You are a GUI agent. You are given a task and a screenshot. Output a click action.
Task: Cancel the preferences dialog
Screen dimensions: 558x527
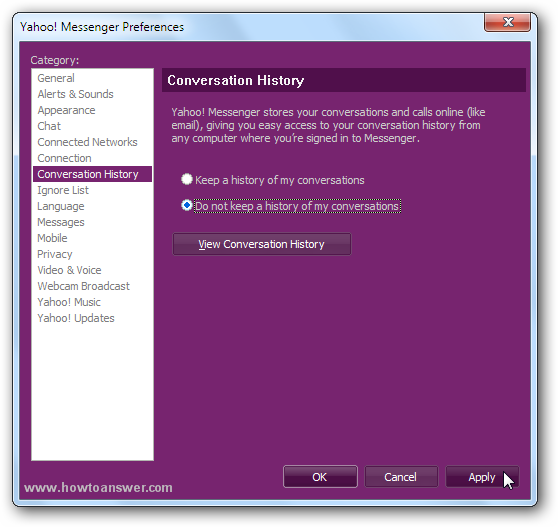tap(401, 477)
